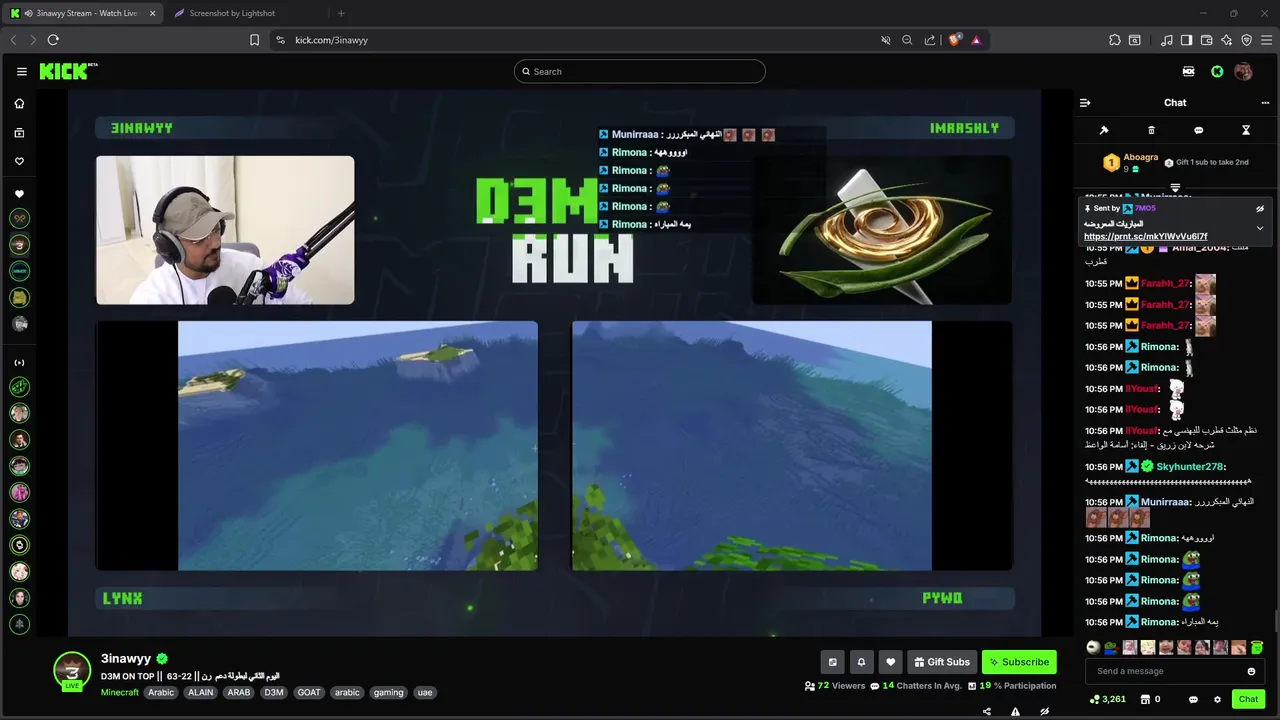The image size is (1280, 720).
Task: Report the stream with warning icon
Action: point(1015,712)
